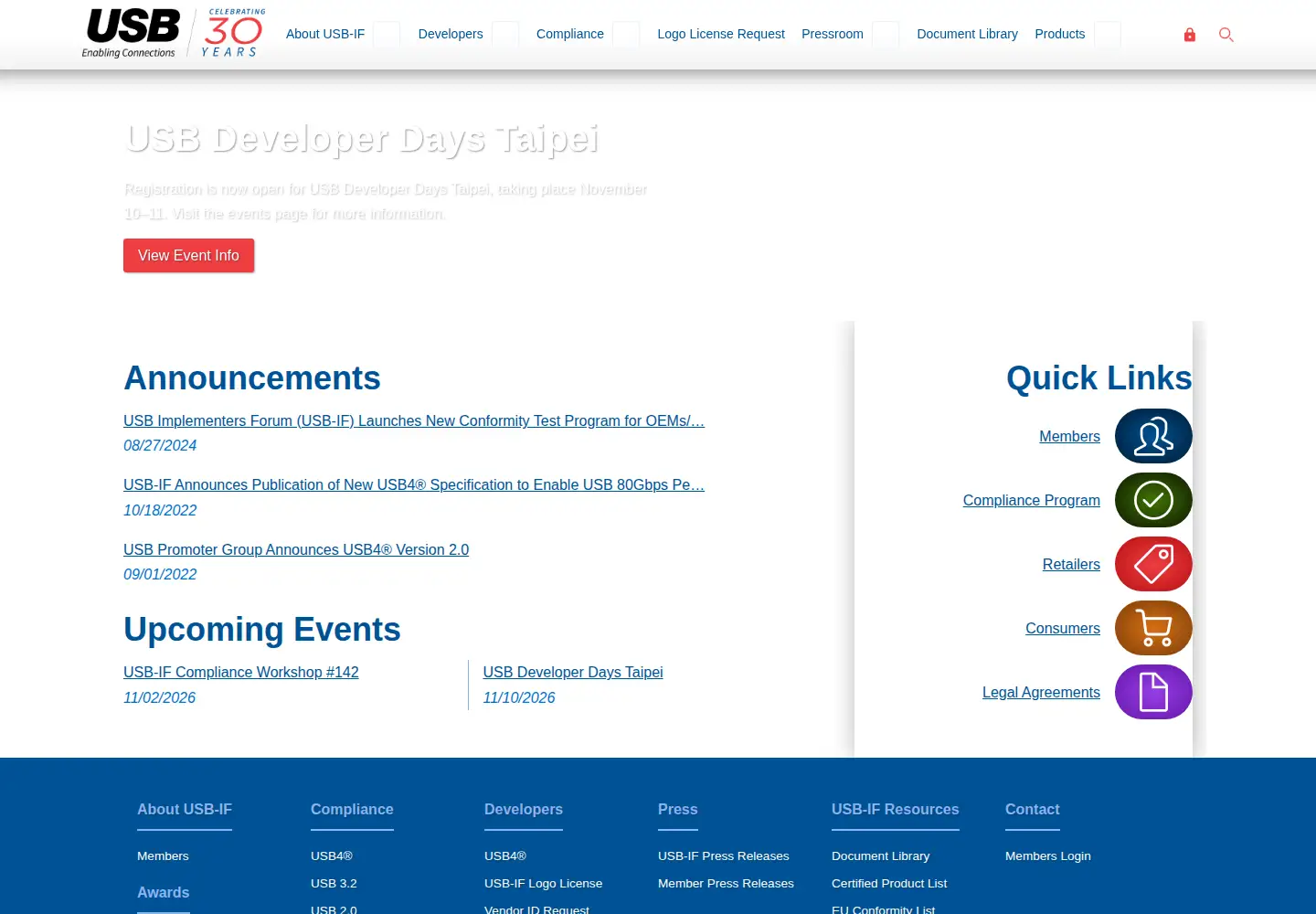The width and height of the screenshot is (1316, 914).
Task: Click the 08/27/2024 announcement date
Action: (160, 446)
